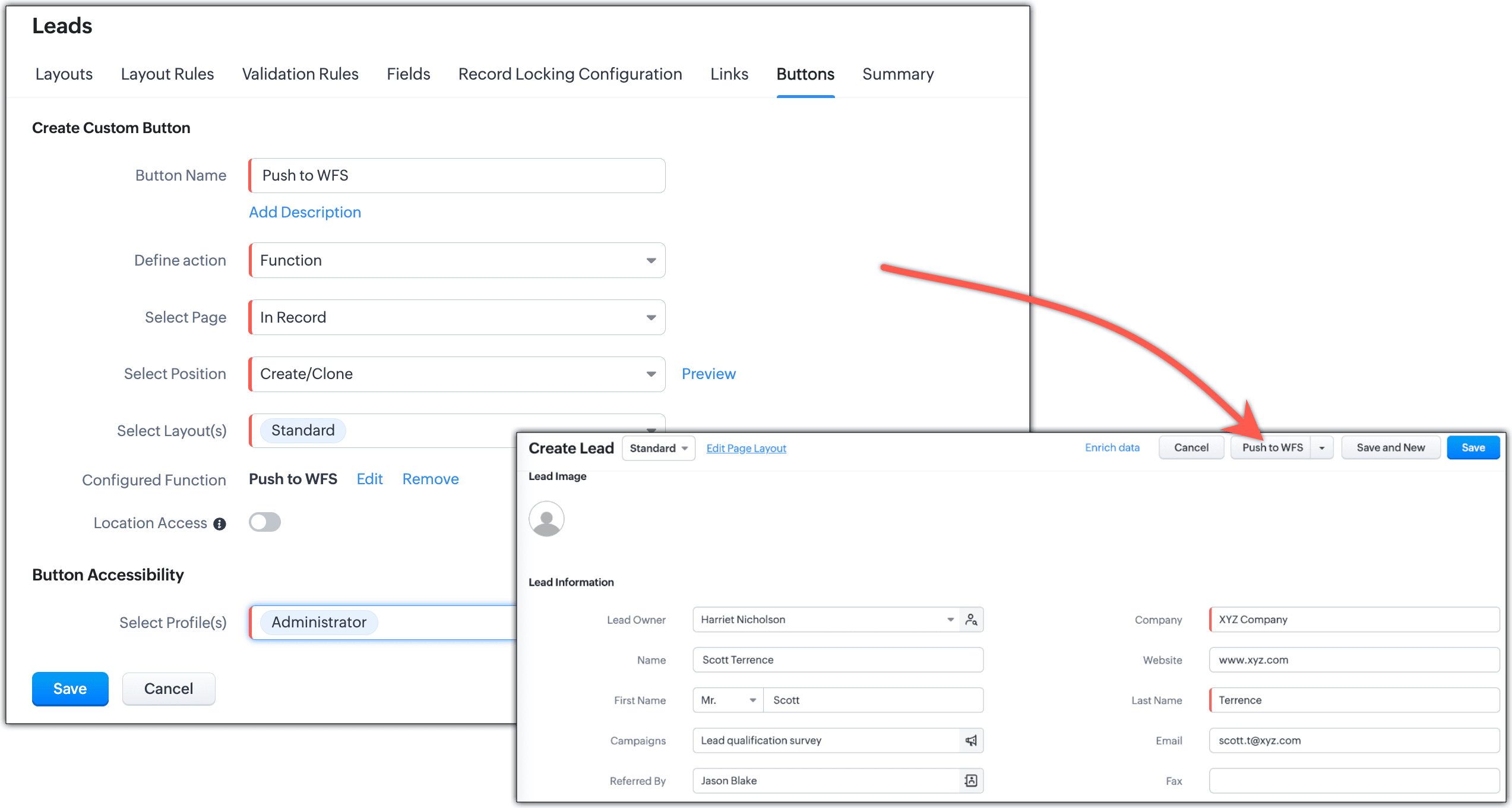Expand the Mr. salutation dropdown
Screen dimensions: 1512x808
728,700
